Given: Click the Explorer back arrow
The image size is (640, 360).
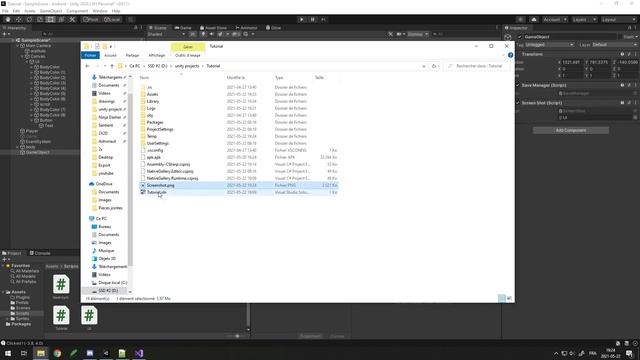Looking at the screenshot, I should point(87,66).
